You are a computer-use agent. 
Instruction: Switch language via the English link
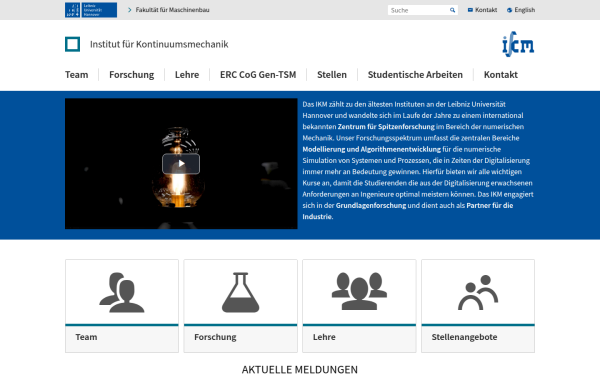525,10
